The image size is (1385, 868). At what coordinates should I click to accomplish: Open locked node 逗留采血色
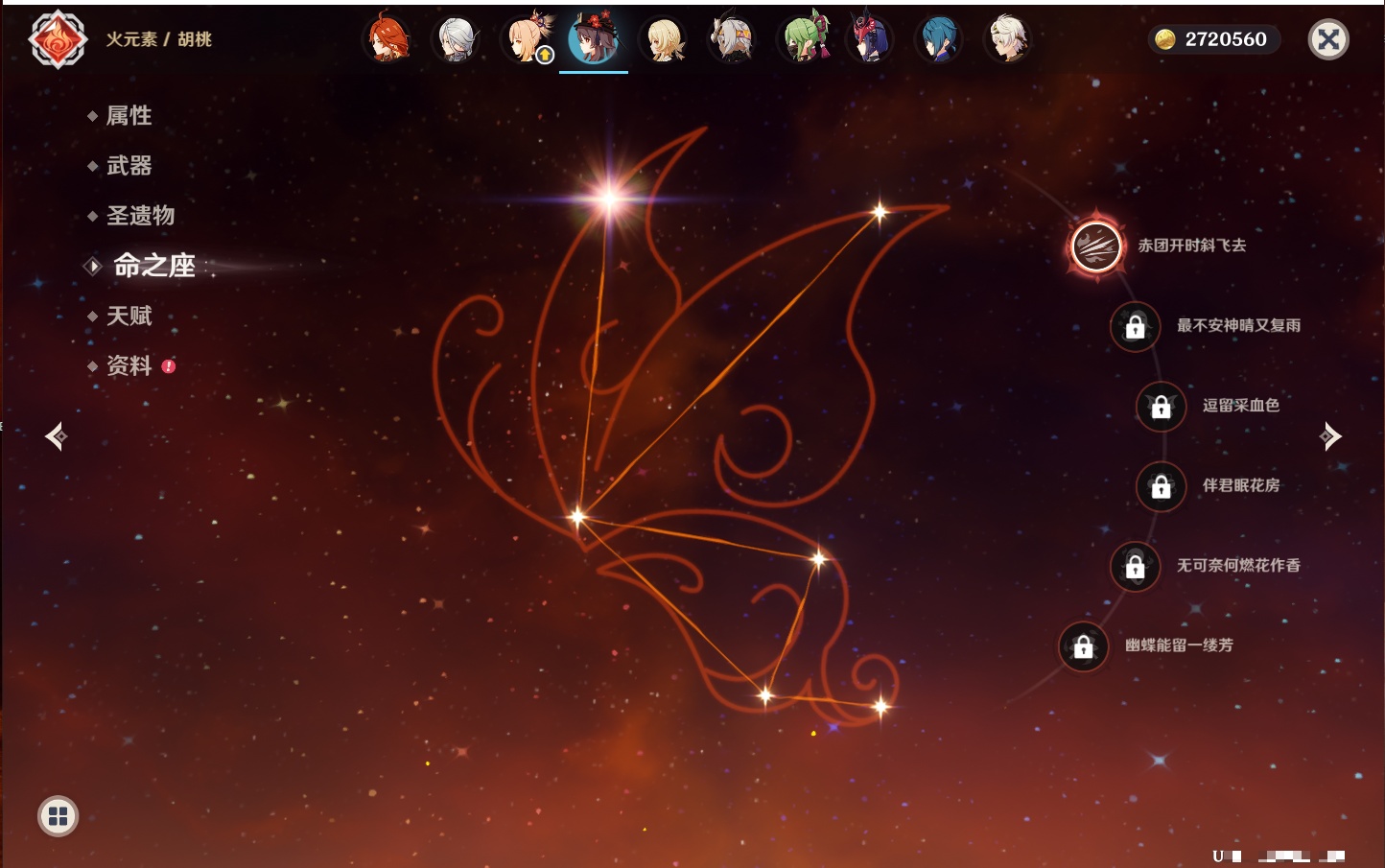pos(1162,407)
